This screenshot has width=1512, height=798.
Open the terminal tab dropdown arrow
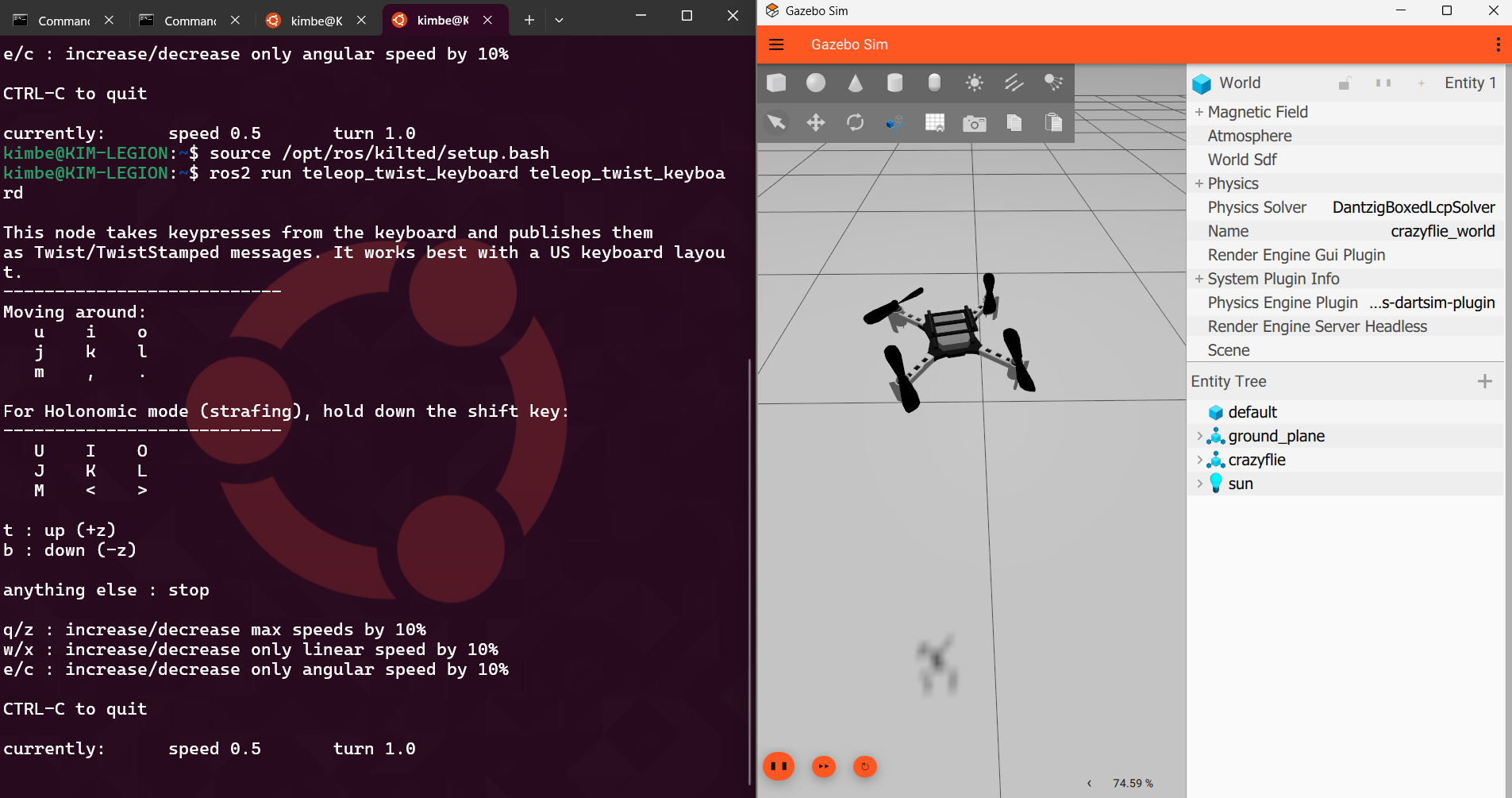(x=559, y=21)
